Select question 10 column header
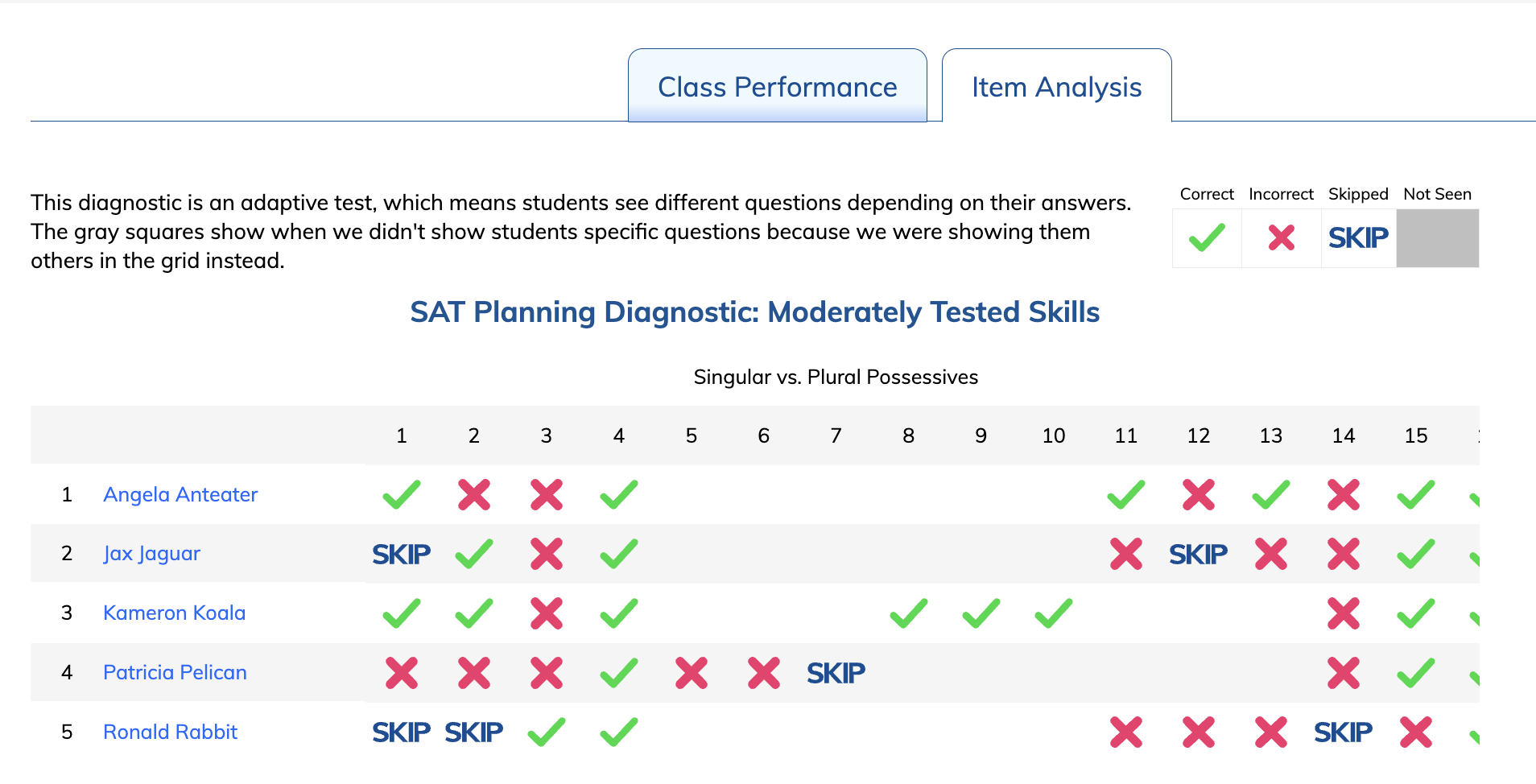The width and height of the screenshot is (1536, 784). click(1053, 435)
